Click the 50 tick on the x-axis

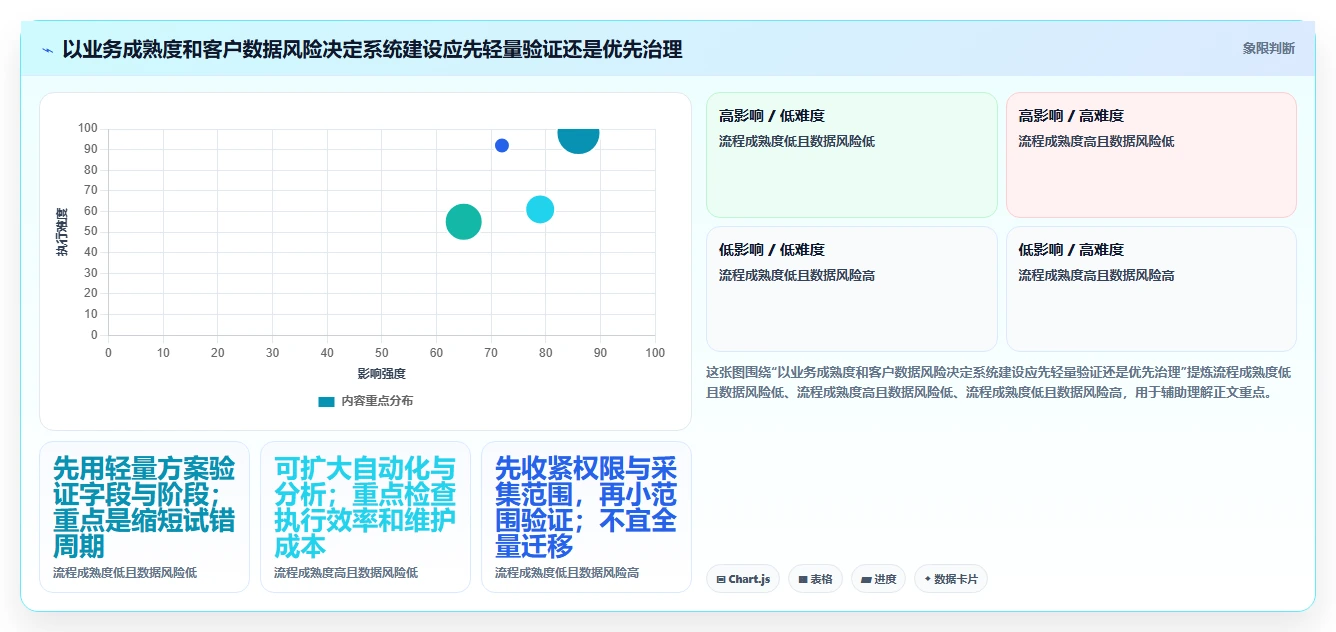click(x=382, y=352)
